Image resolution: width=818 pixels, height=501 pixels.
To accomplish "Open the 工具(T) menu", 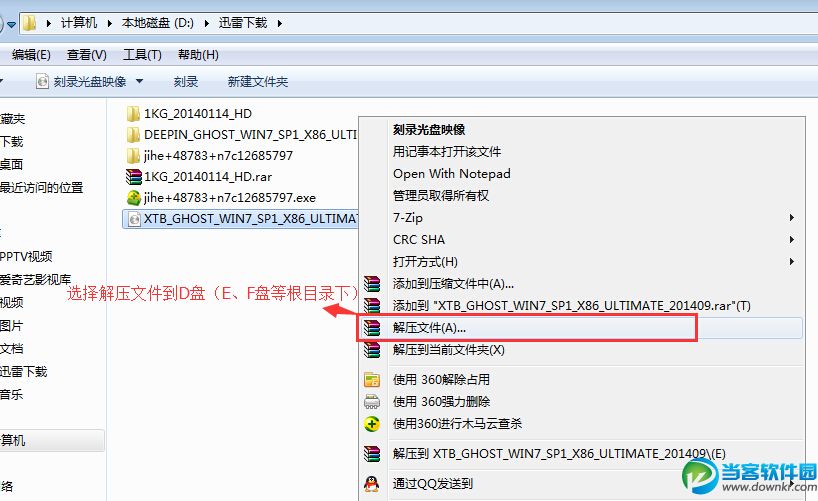I will [x=142, y=55].
